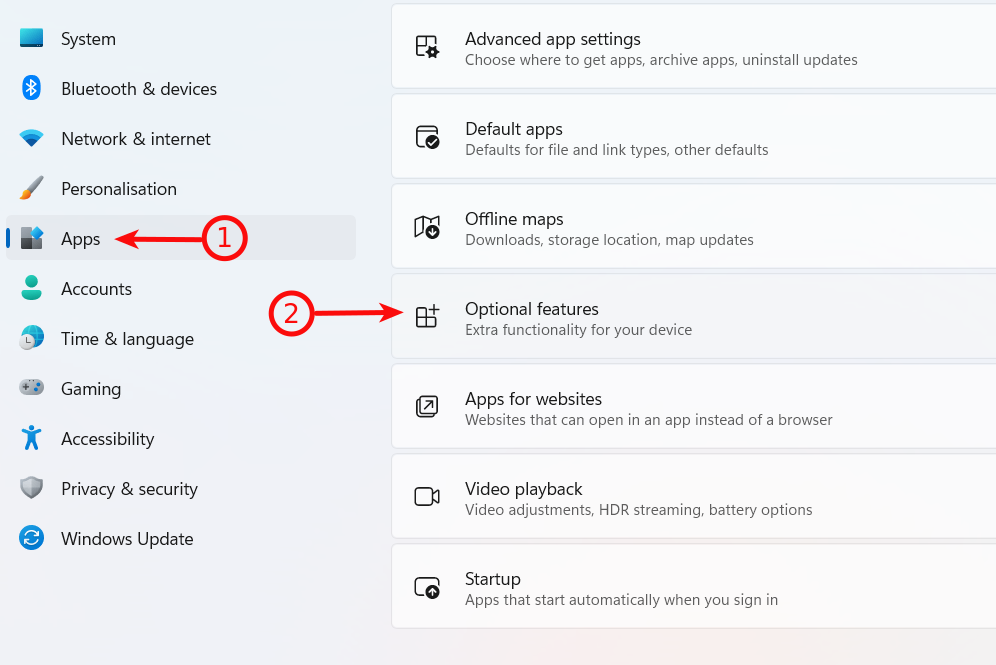Image resolution: width=996 pixels, height=665 pixels.
Task: Click the Privacy & security shield icon
Action: click(31, 488)
